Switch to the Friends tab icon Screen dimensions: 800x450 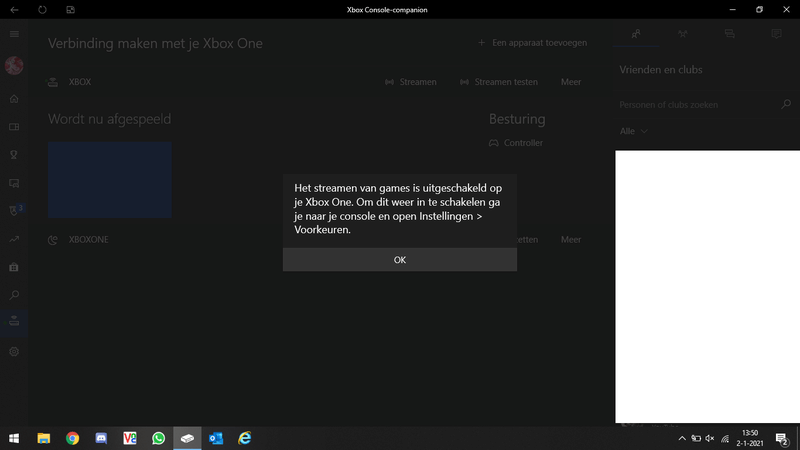[x=636, y=34]
